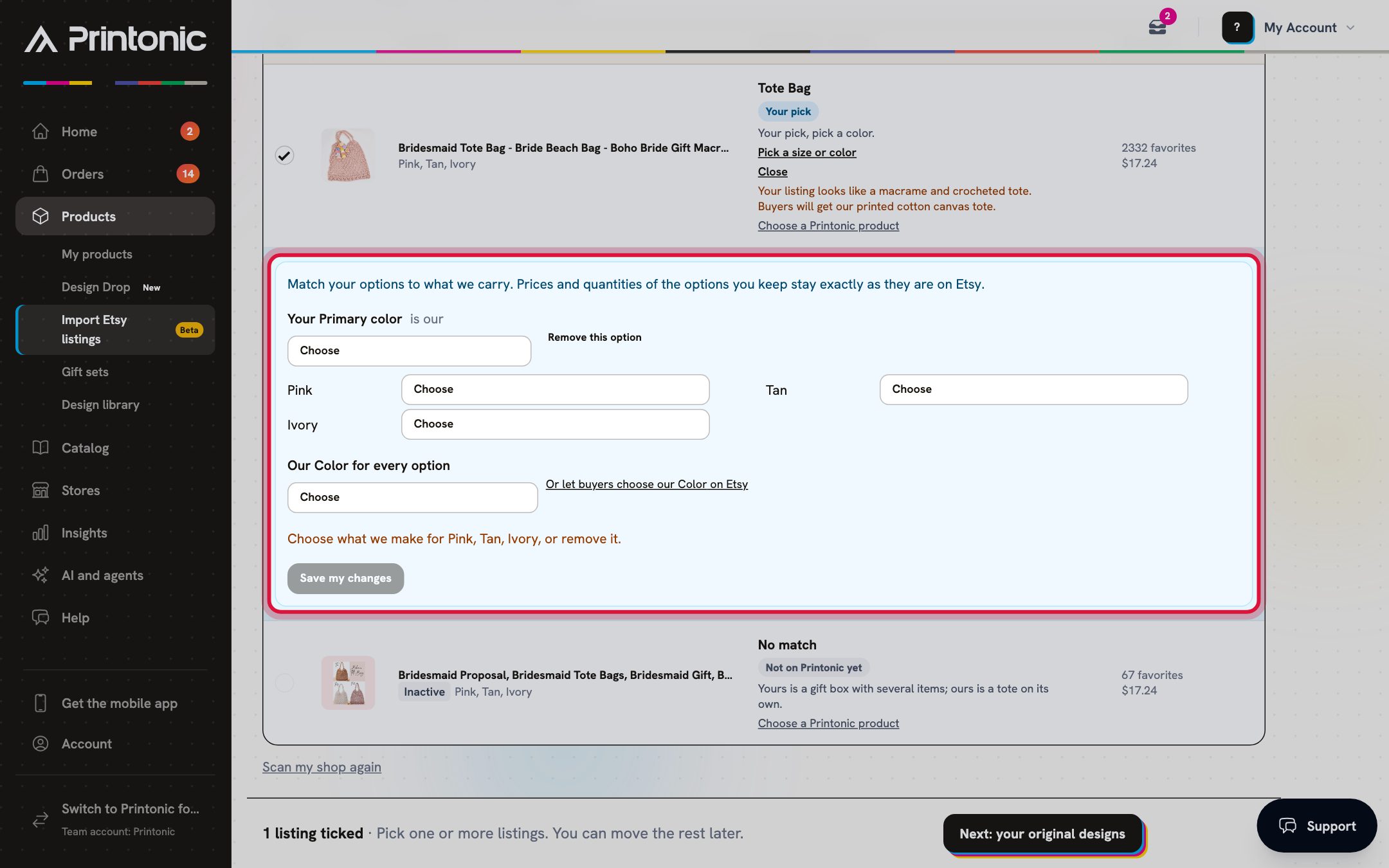The image size is (1389, 868).
Task: Click the mobile phone icon for the app
Action: [41, 703]
